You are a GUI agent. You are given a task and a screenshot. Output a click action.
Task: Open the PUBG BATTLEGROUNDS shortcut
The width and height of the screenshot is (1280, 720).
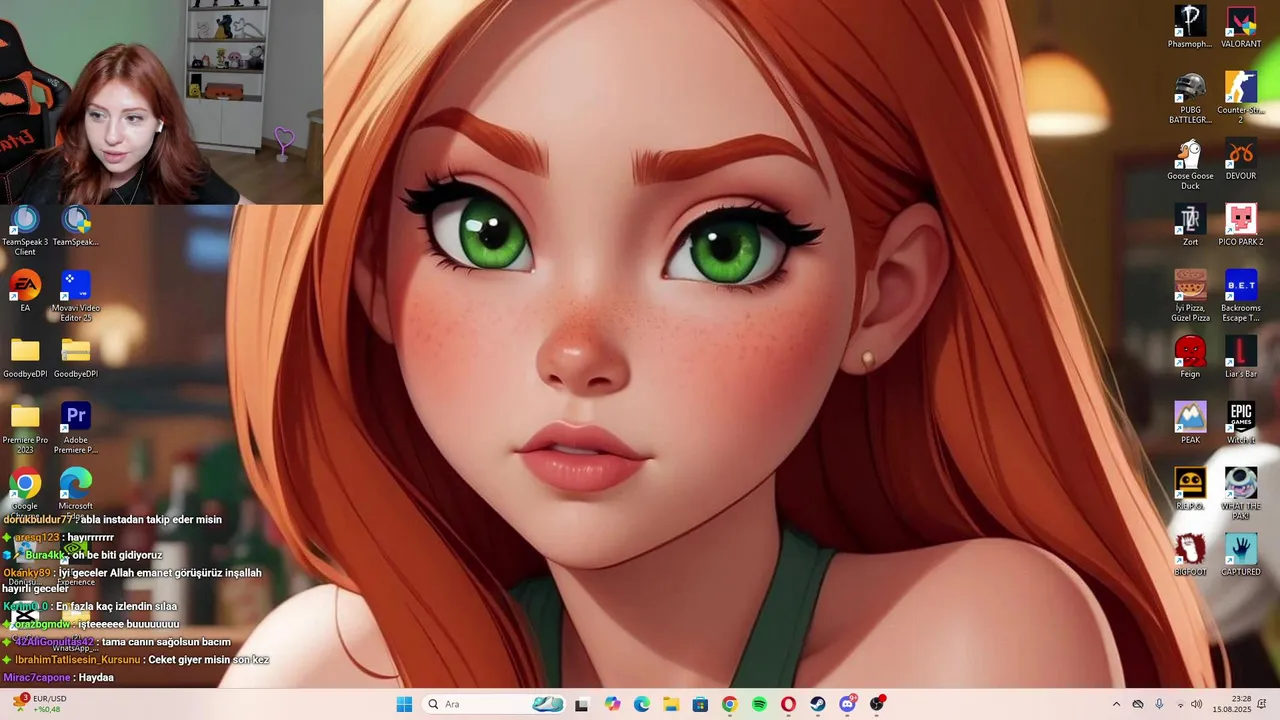pos(1190,98)
